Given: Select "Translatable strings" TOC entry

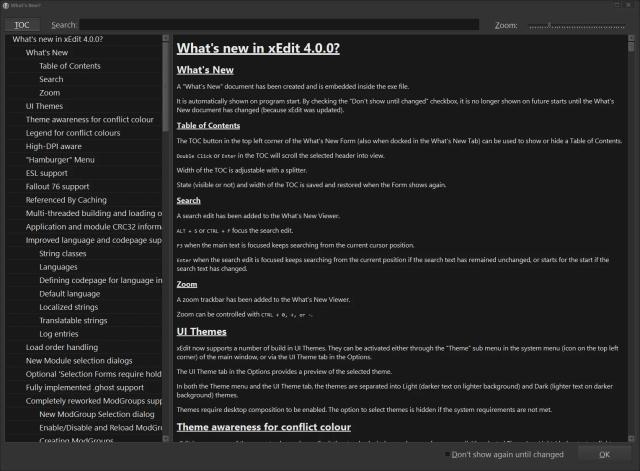Looking at the screenshot, I should [73, 321].
